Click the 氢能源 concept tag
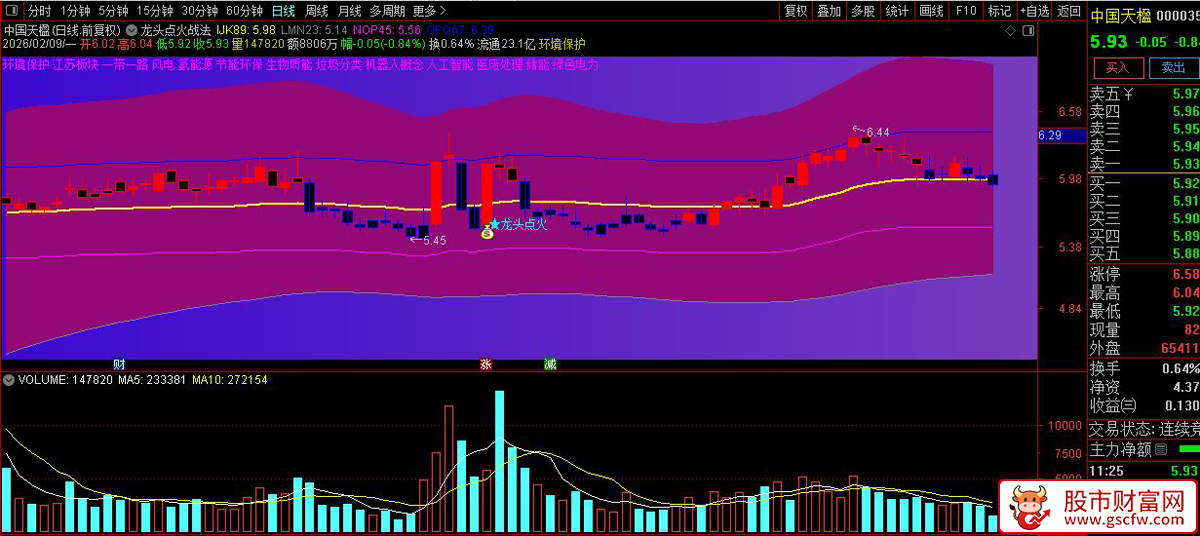The image size is (1200, 536). (195, 65)
